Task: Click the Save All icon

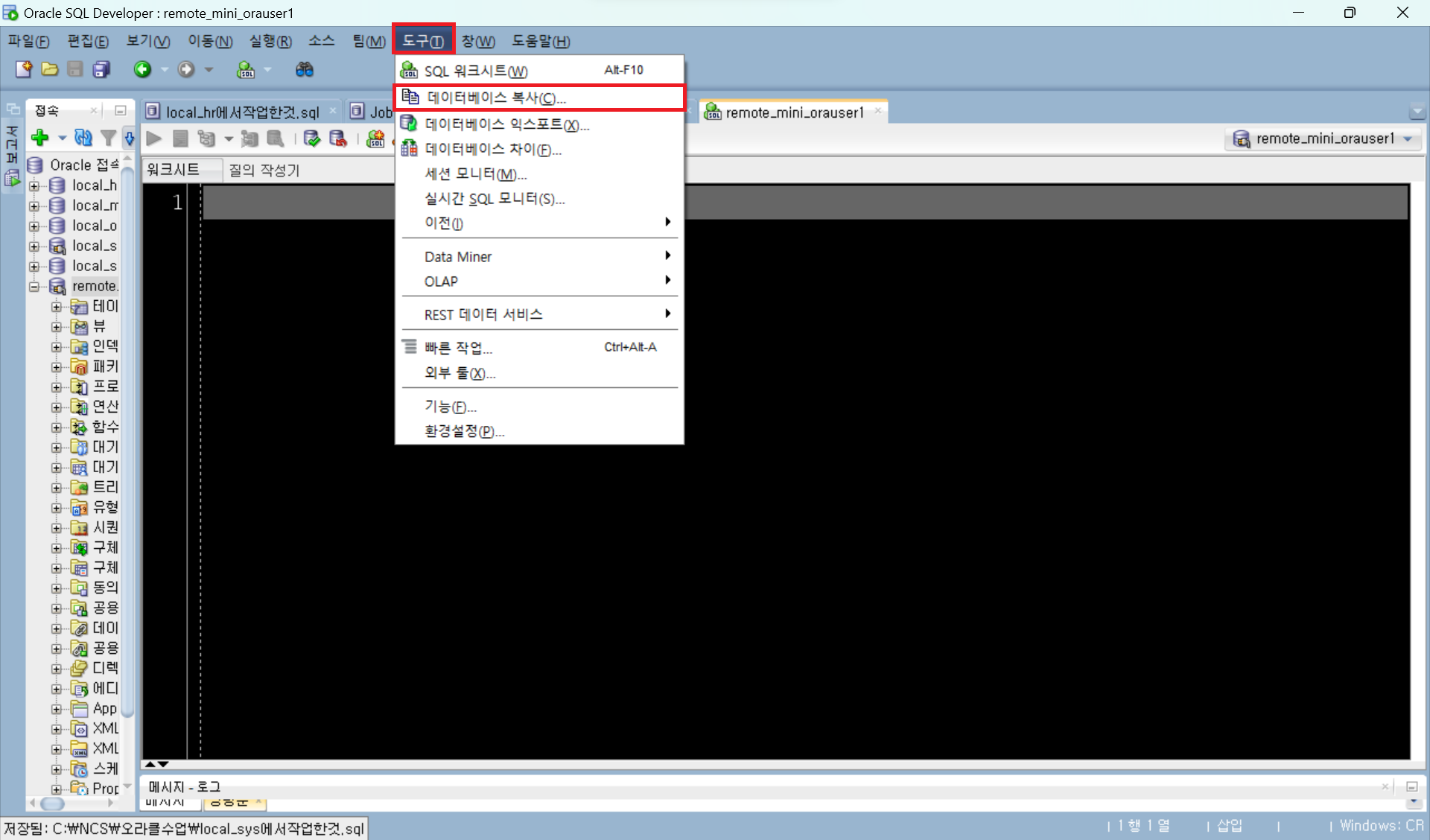Action: click(x=101, y=69)
